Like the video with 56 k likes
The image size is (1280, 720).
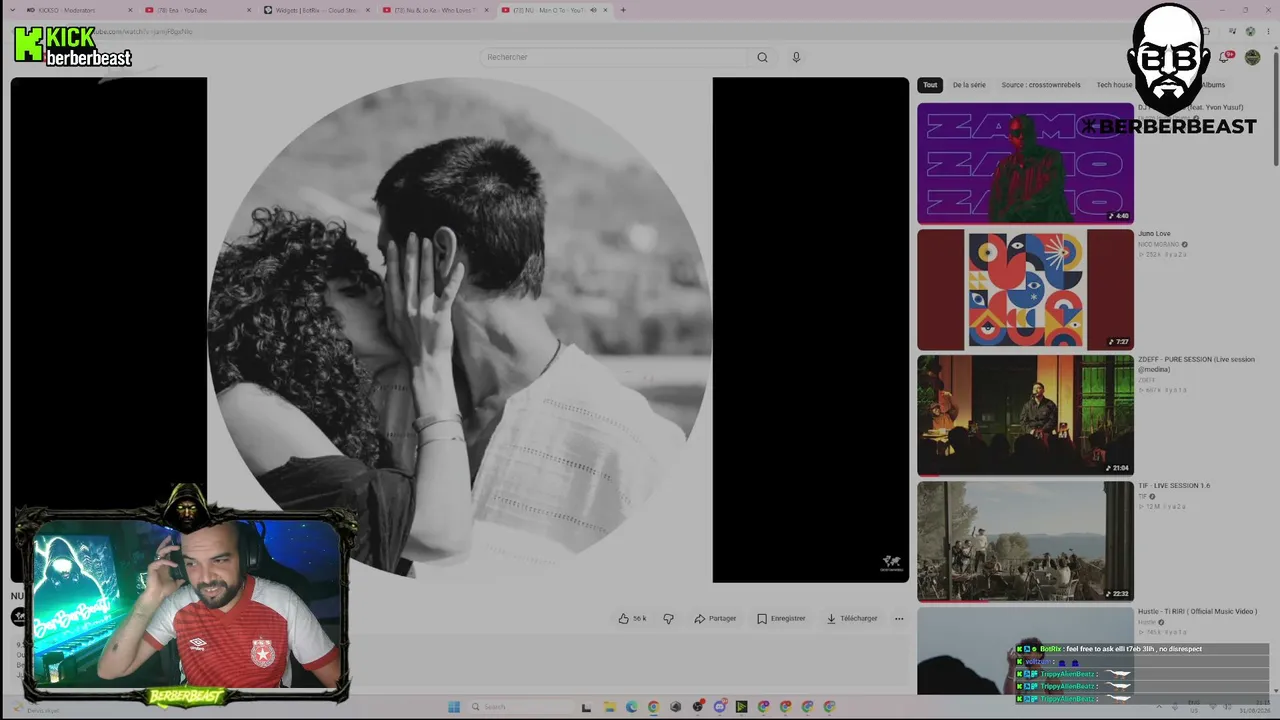click(631, 618)
